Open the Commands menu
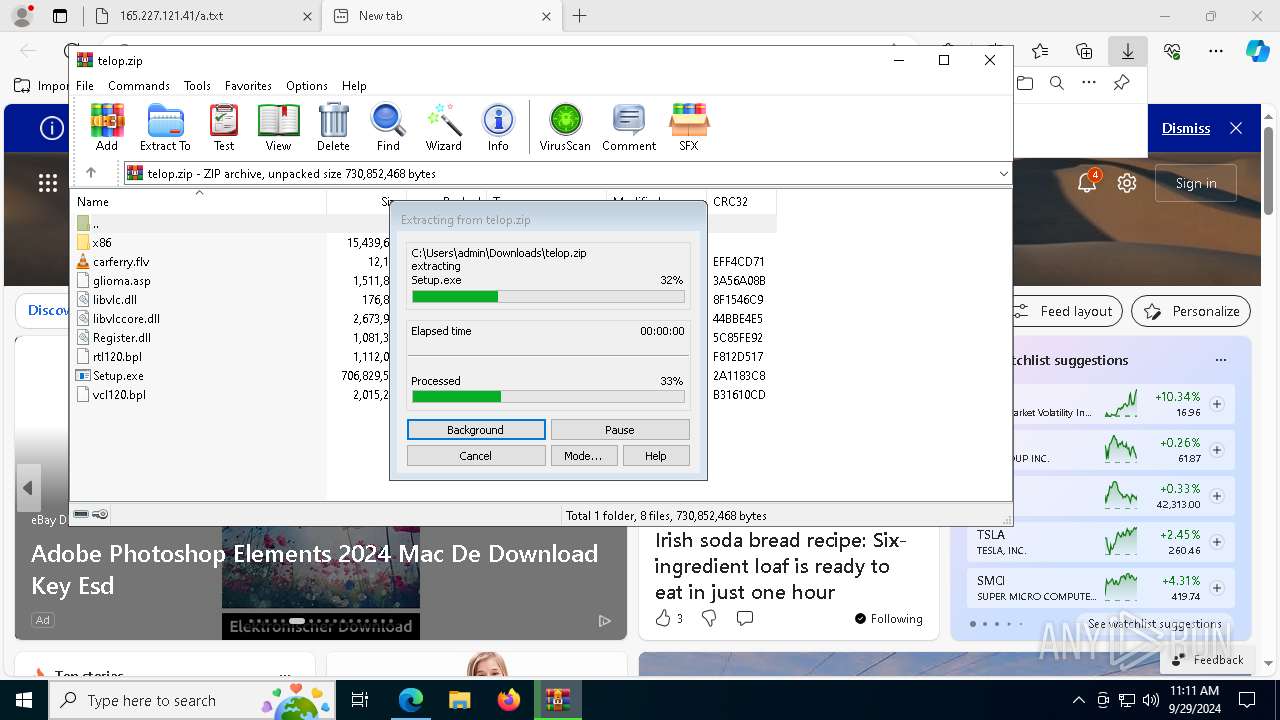This screenshot has width=1280, height=720. tap(139, 86)
